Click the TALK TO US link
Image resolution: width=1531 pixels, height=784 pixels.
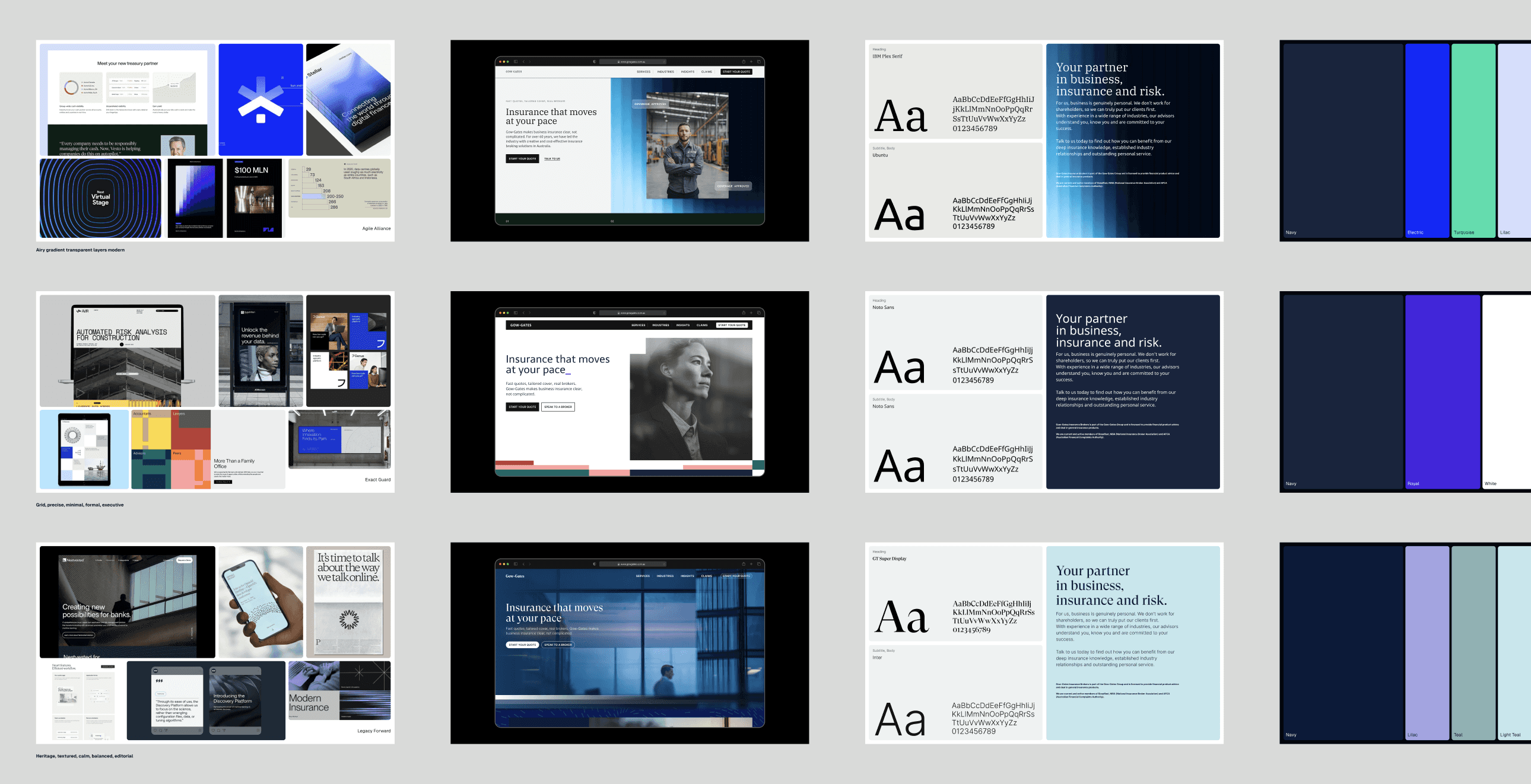tap(551, 158)
